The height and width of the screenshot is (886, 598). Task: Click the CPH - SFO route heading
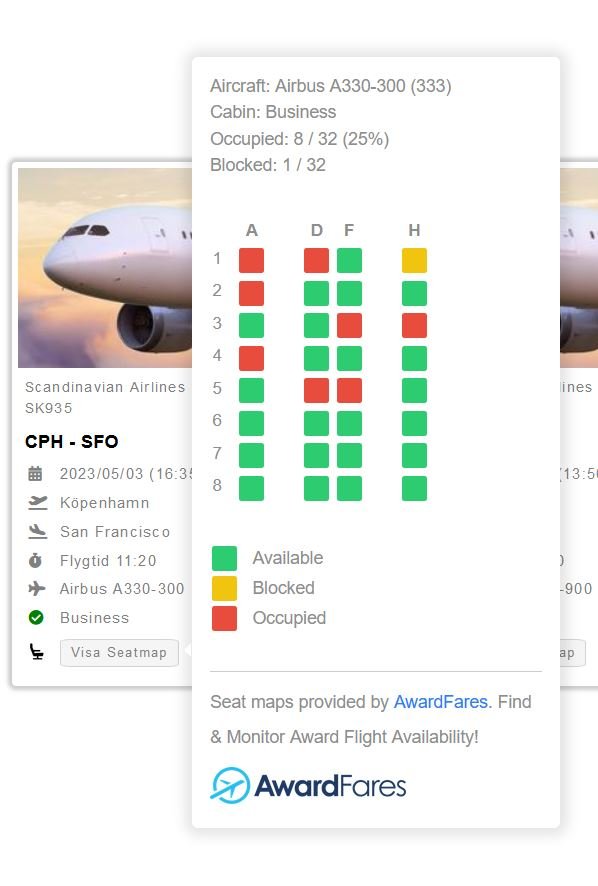tap(72, 441)
